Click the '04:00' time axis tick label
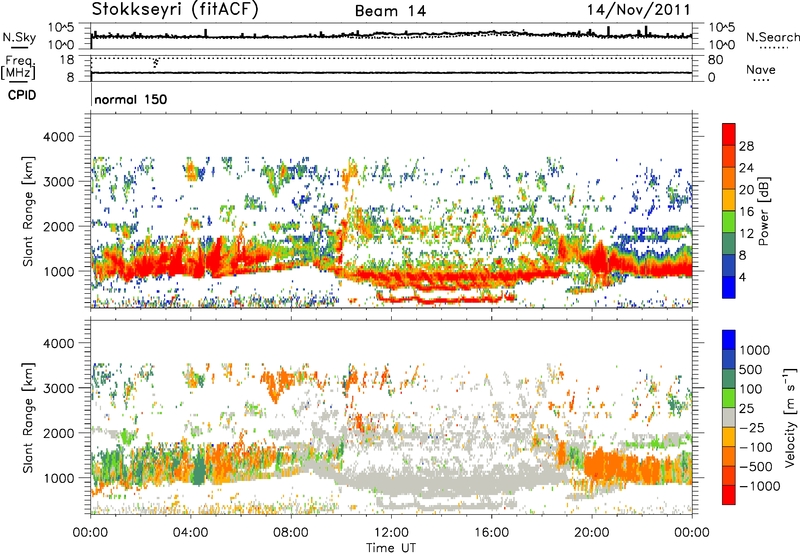Viewport: 800px width, 554px height. [191, 533]
